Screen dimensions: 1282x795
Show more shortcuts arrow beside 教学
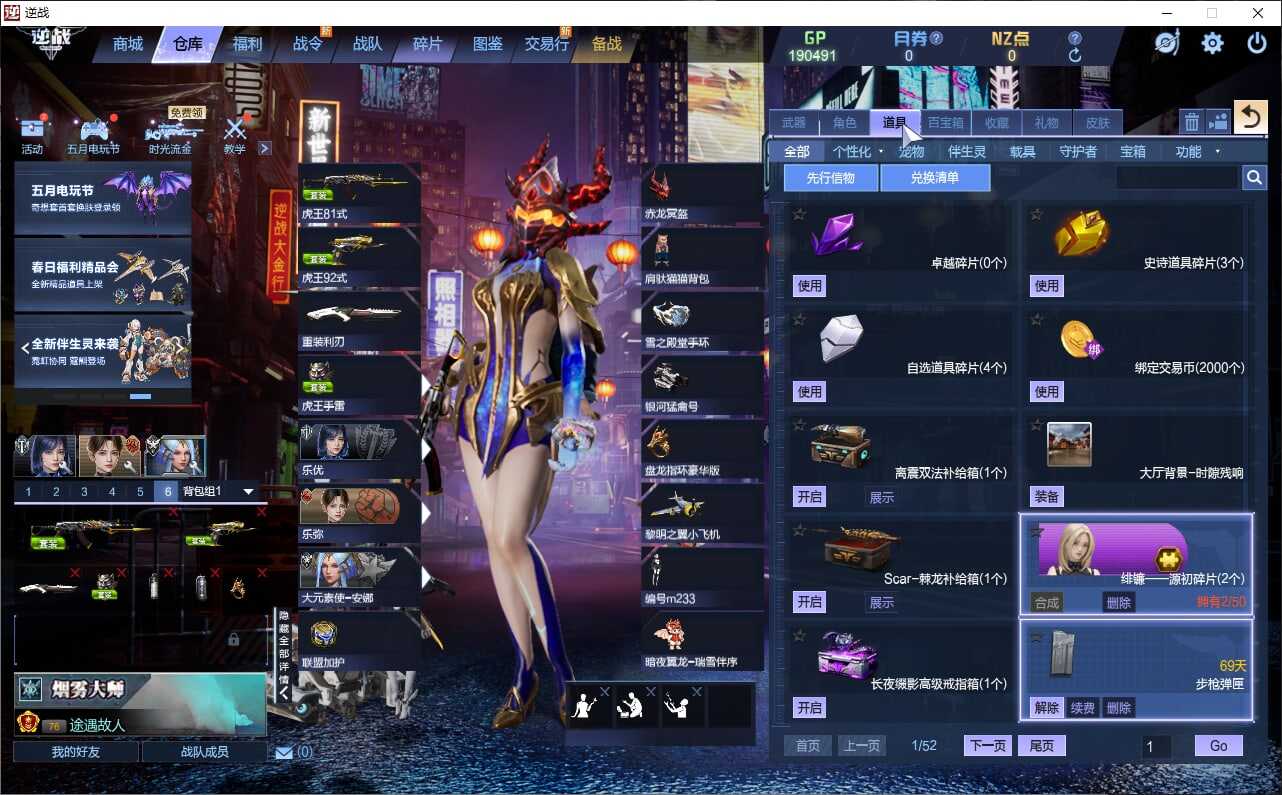point(264,148)
